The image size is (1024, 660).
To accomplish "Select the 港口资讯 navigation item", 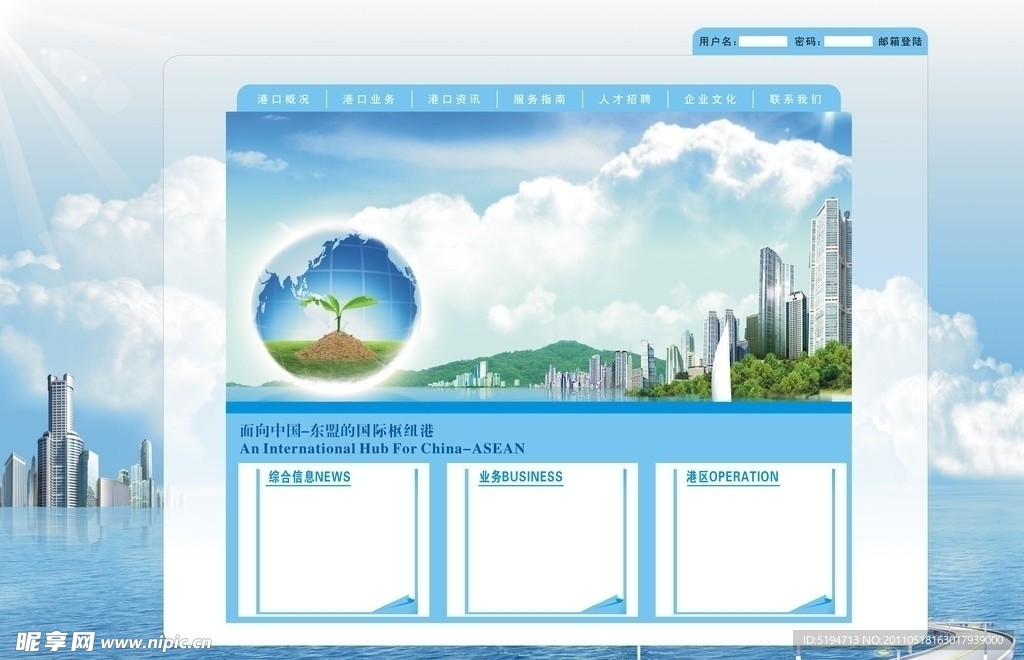I will point(454,99).
